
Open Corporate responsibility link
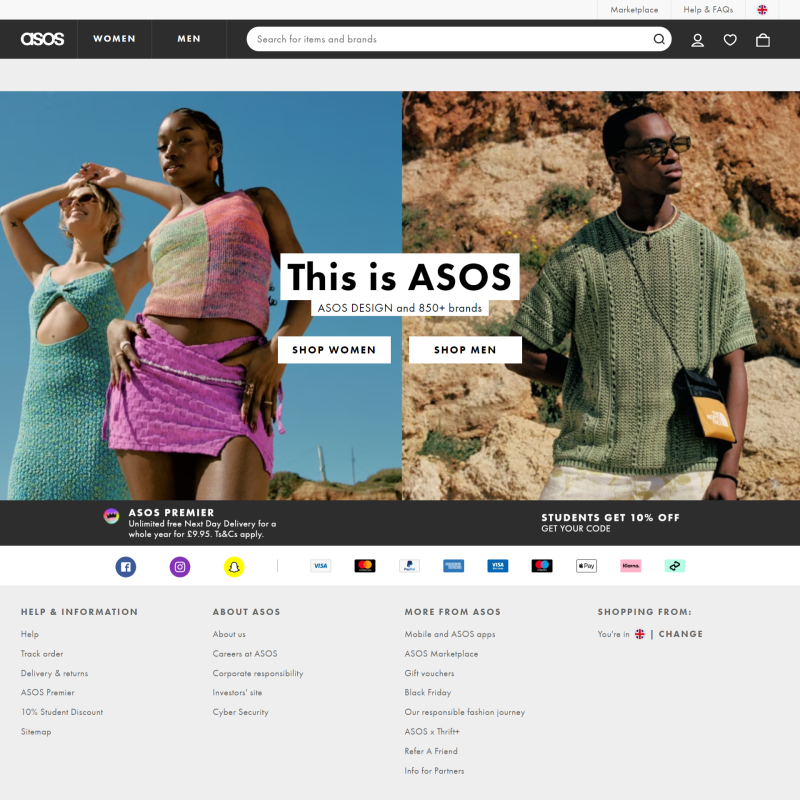(x=258, y=673)
